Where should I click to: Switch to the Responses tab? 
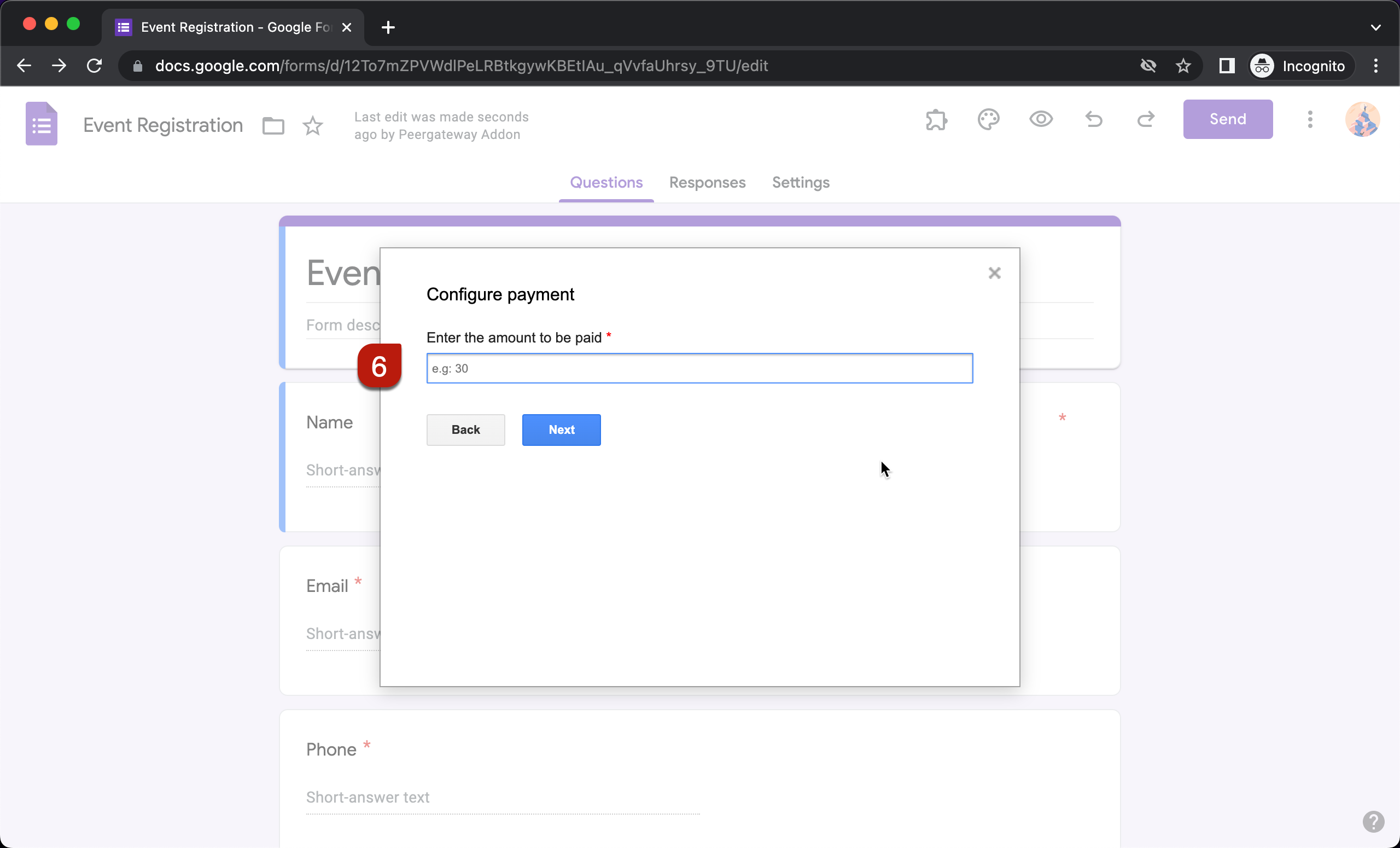point(707,182)
